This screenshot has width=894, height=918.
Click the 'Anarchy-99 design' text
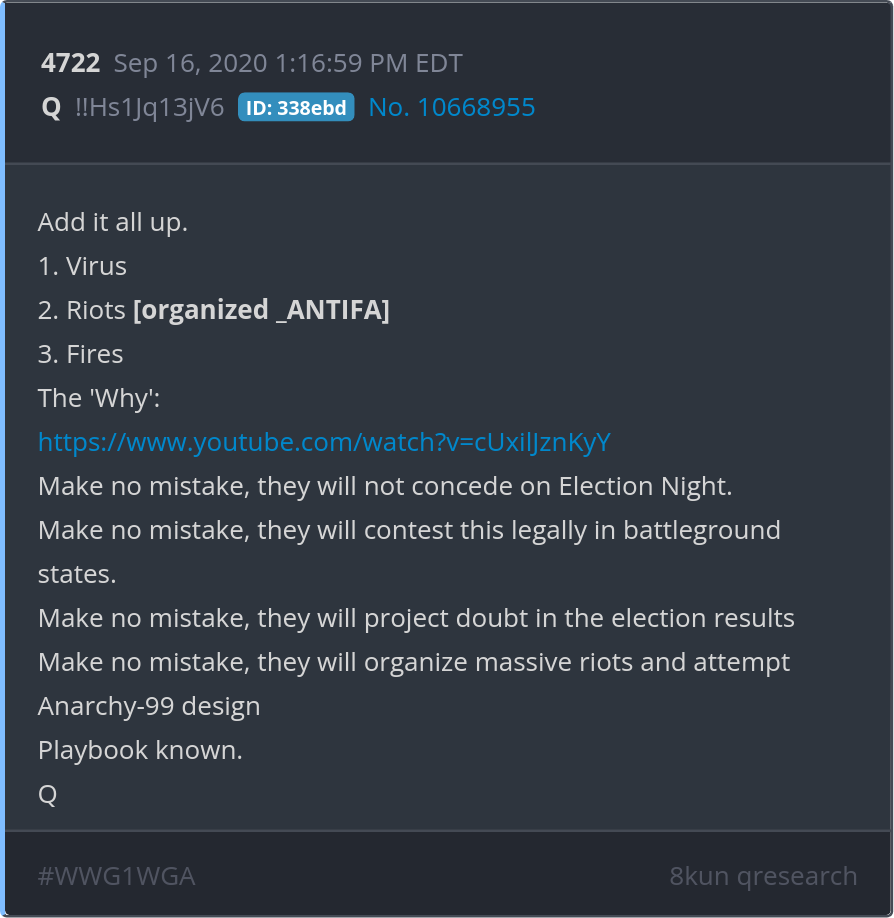[149, 706]
